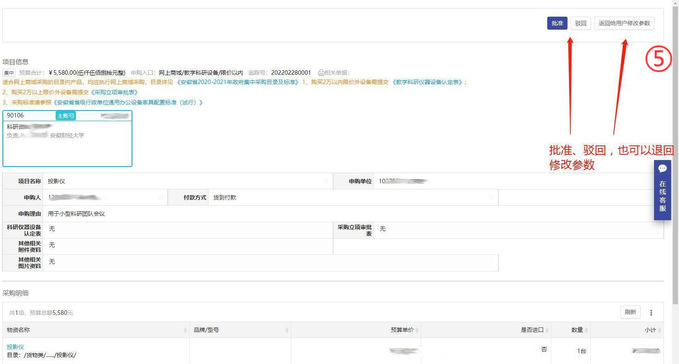Open the 办公设备家具配置标准 link
This screenshot has width=679, height=364.
pyautogui.click(x=128, y=103)
